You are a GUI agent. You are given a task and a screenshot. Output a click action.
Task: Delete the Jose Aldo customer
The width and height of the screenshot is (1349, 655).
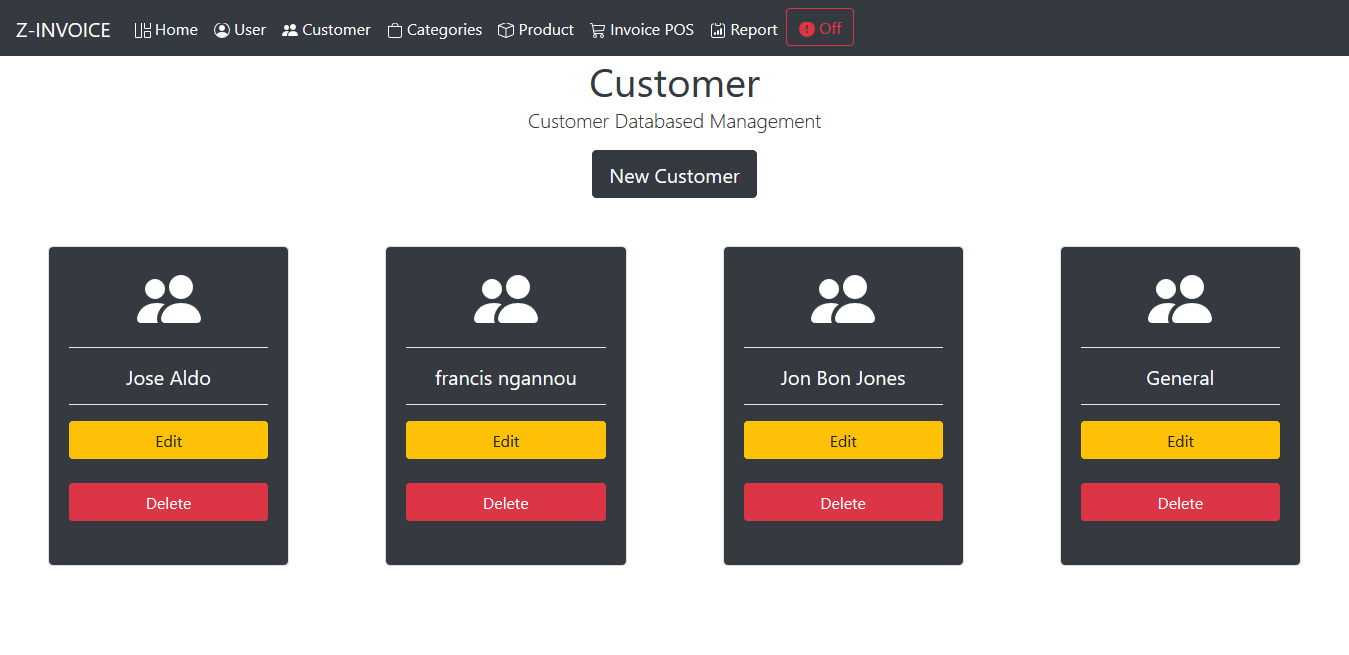(x=168, y=502)
